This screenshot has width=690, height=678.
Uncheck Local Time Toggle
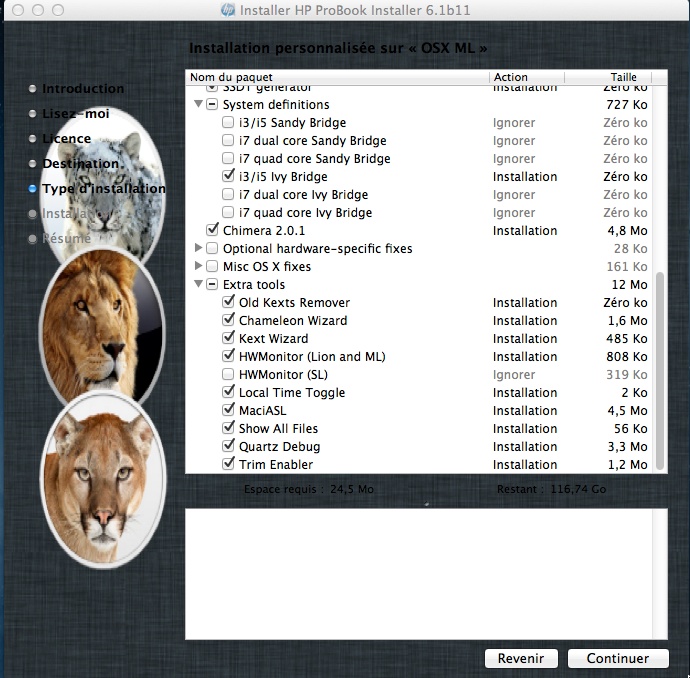coord(228,392)
